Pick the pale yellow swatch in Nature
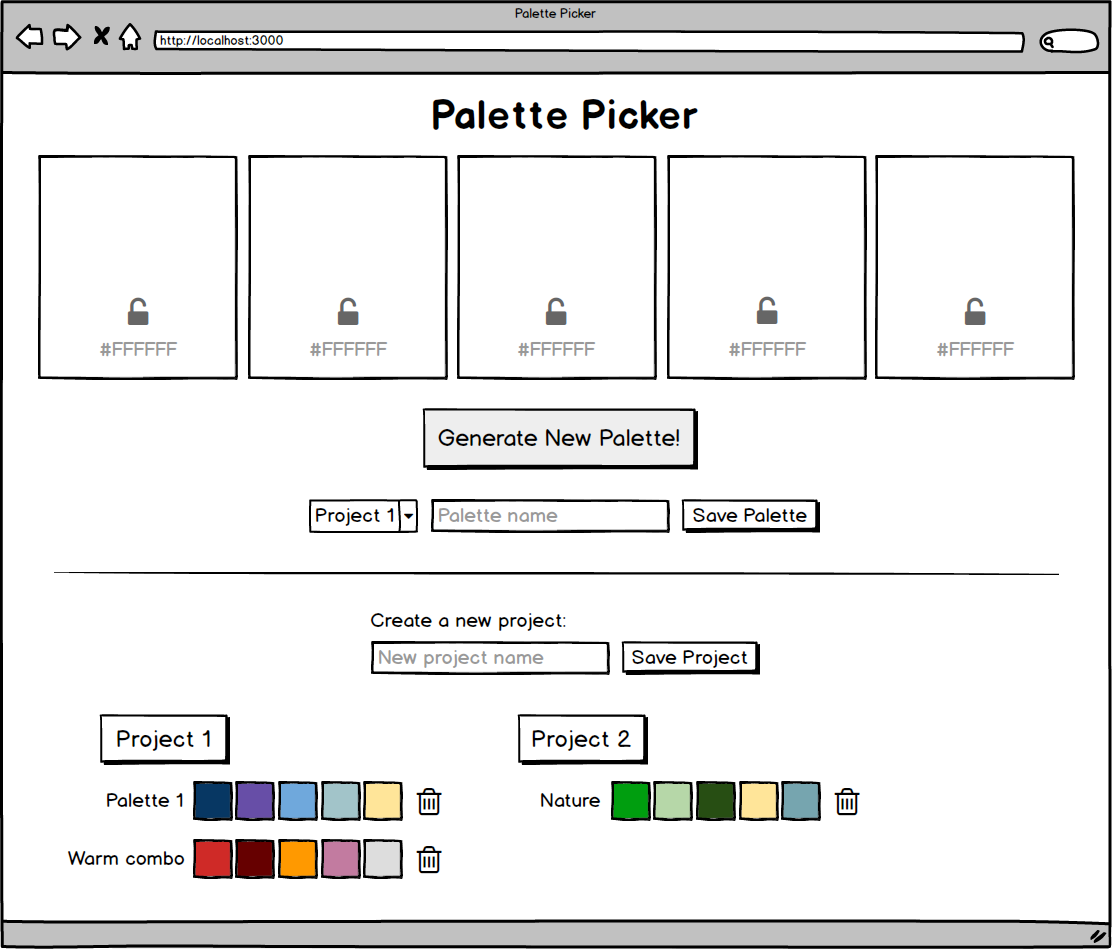The image size is (1112, 949). tap(758, 801)
